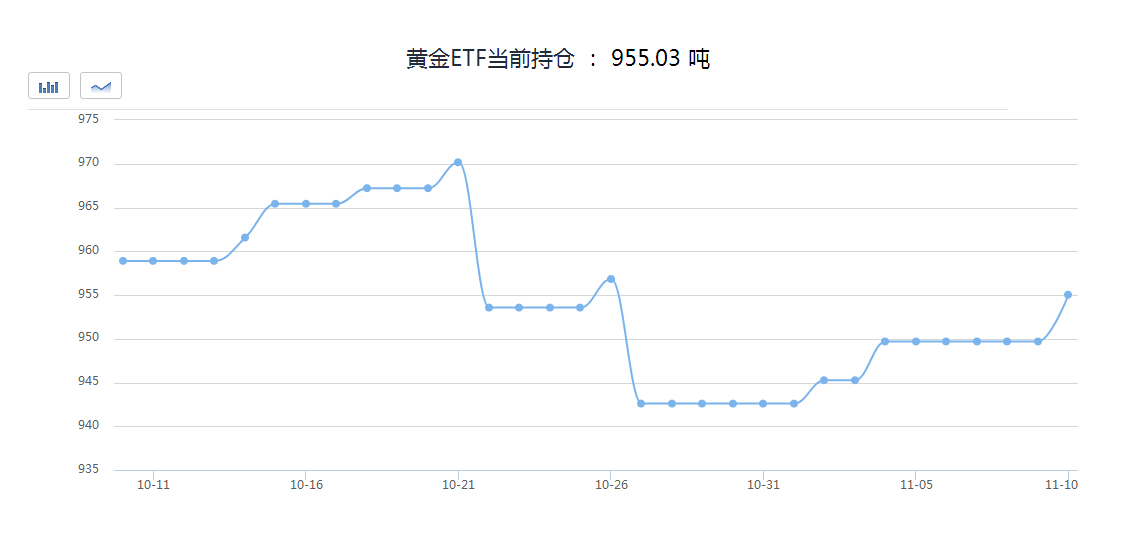Viewport: 1135px width, 536px height.
Task: Click the peak data point at 10-21
Action: [x=458, y=162]
